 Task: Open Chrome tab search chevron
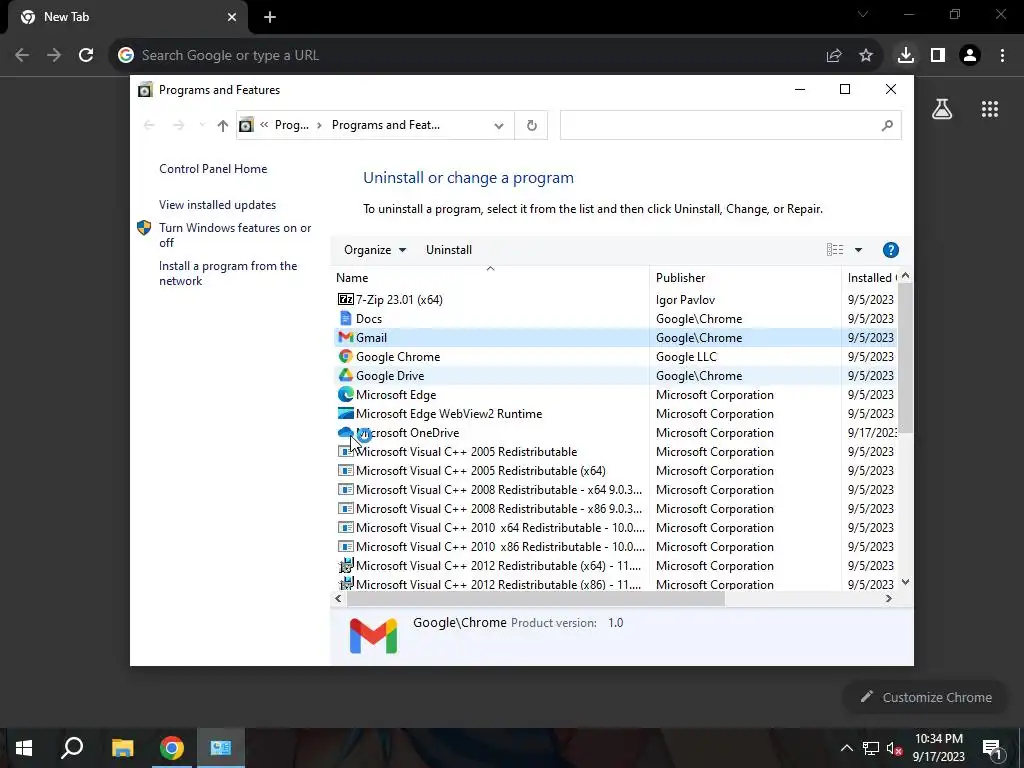863,15
